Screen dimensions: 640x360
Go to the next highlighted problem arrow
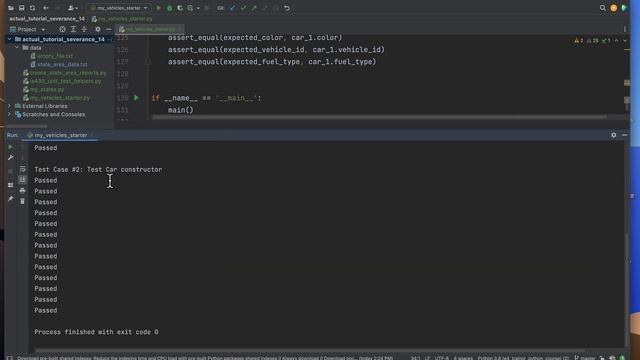(624, 40)
